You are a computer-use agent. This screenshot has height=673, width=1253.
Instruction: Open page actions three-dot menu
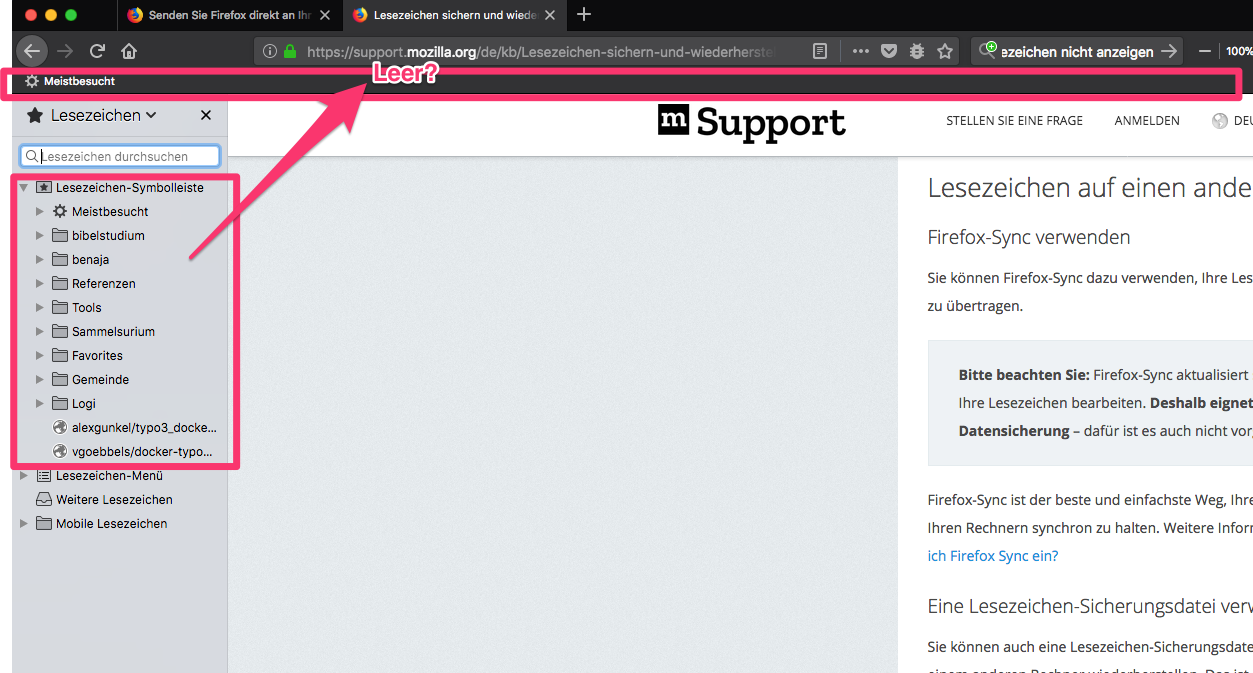[860, 51]
